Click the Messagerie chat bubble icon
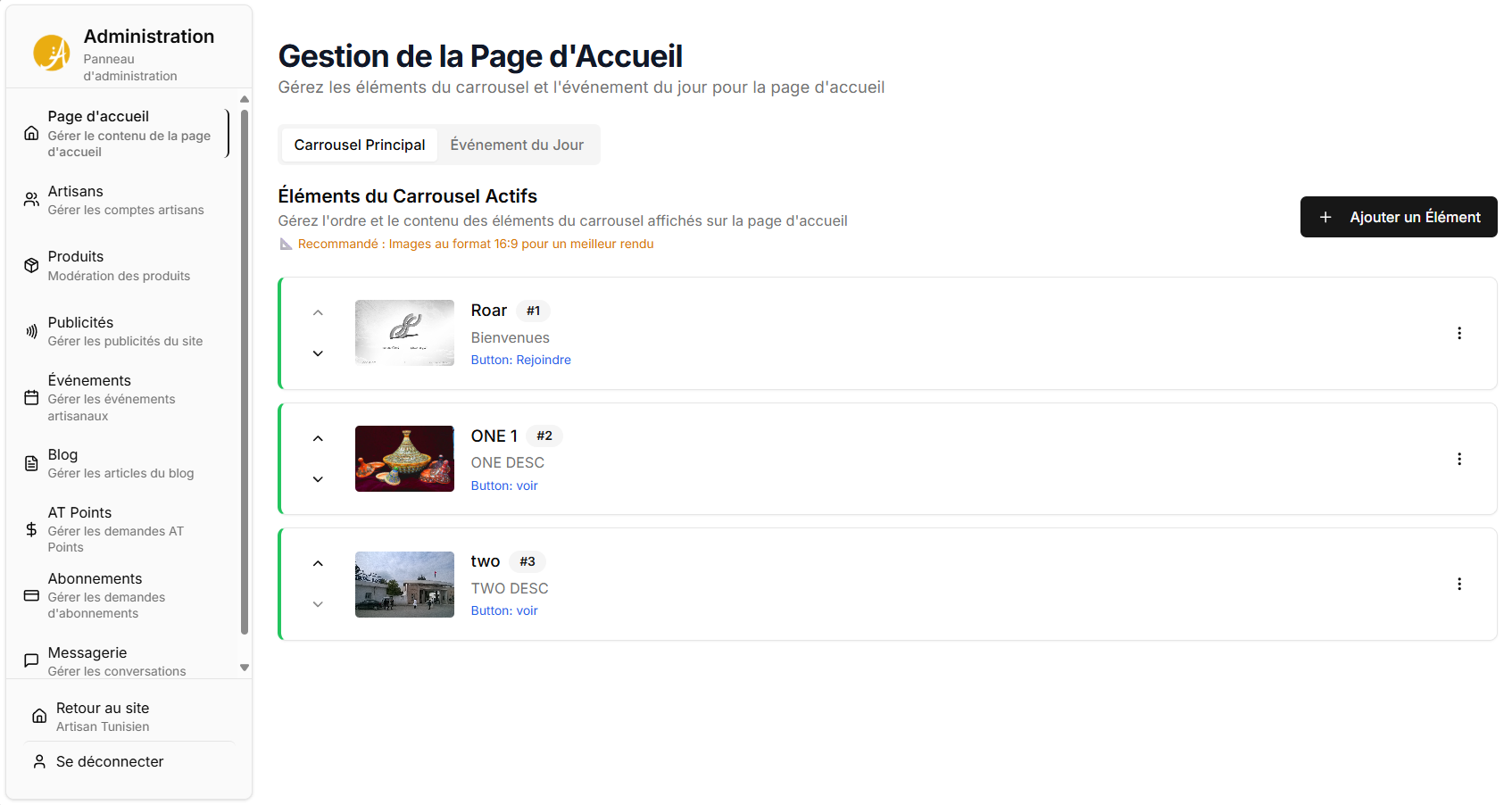Viewport: 1512px width, 805px height. coord(31,661)
